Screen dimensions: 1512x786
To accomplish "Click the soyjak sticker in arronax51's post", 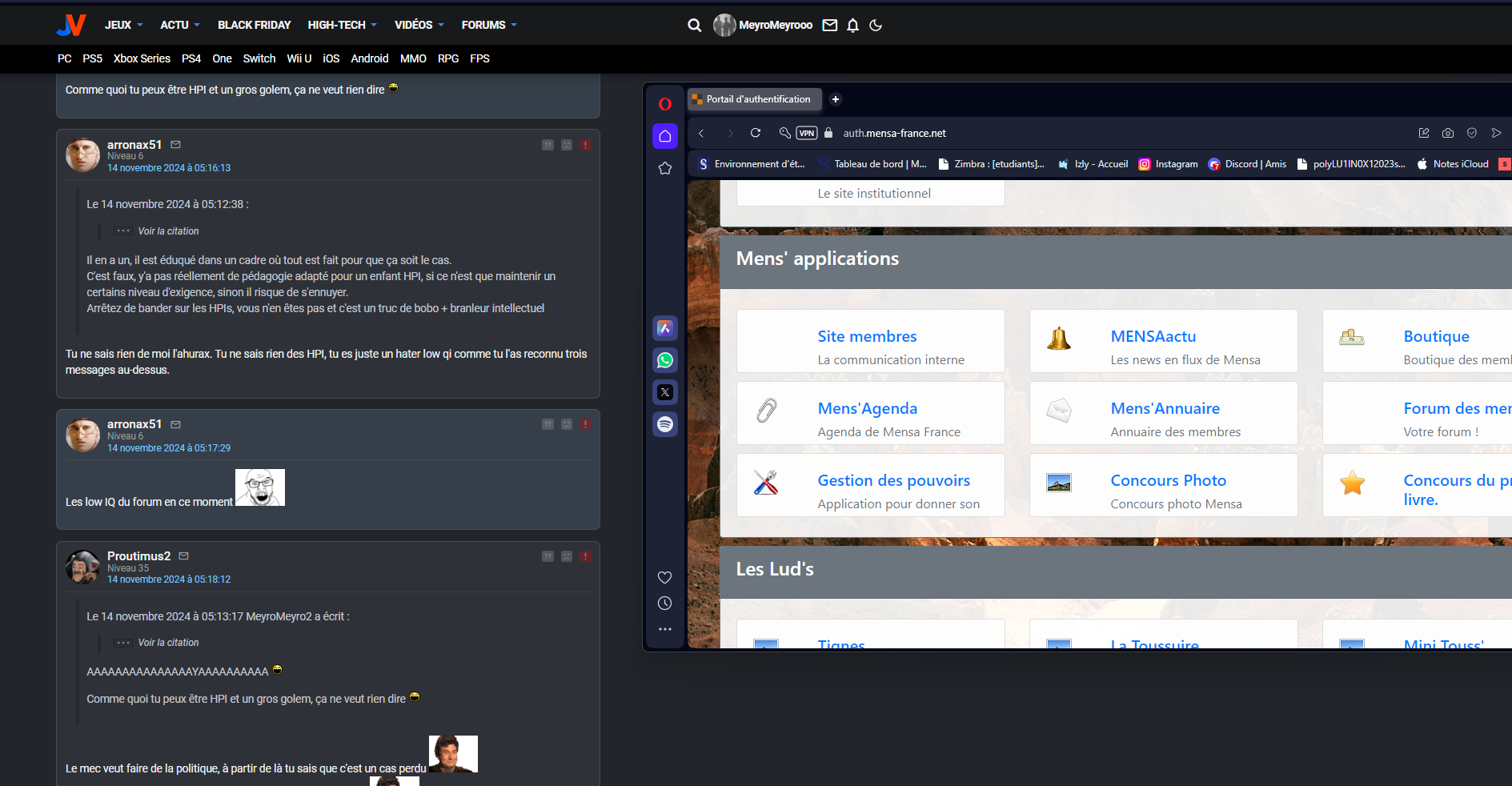I will coord(260,487).
